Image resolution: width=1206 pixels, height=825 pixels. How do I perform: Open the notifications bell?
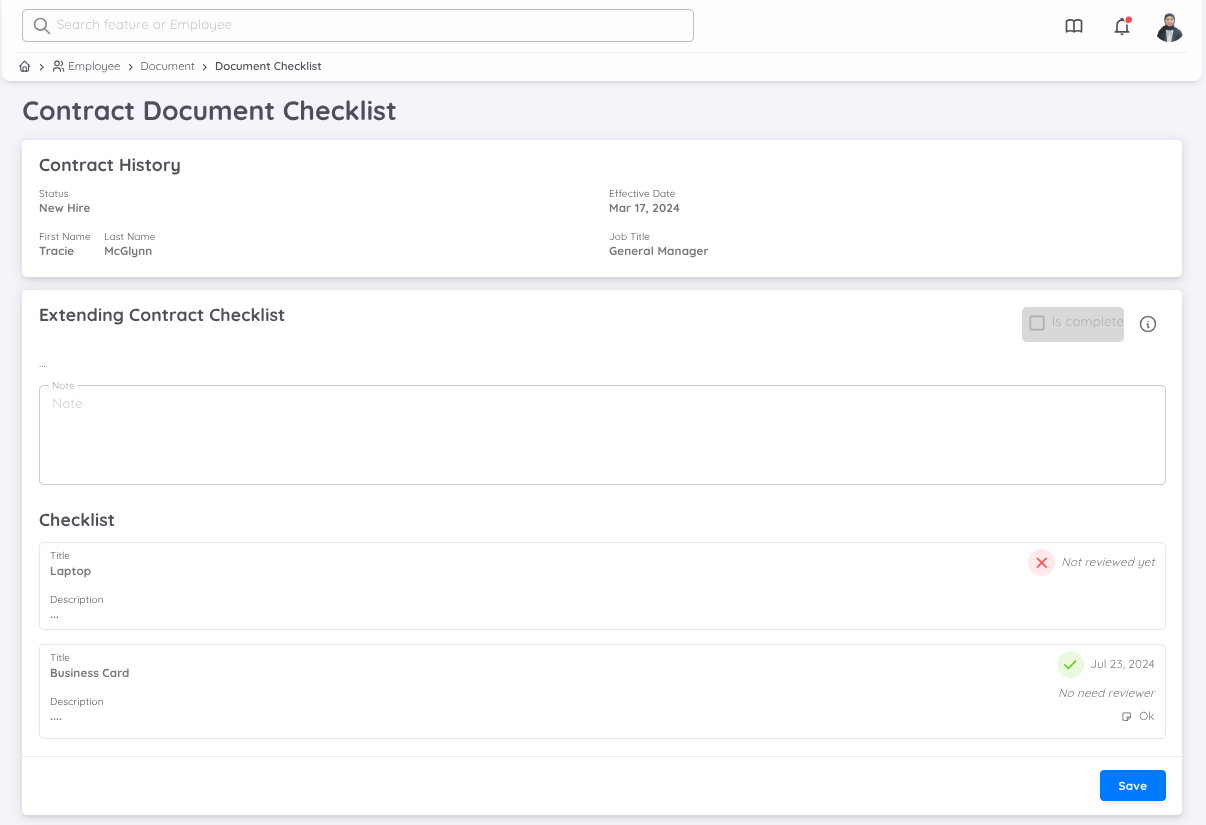coord(1122,27)
